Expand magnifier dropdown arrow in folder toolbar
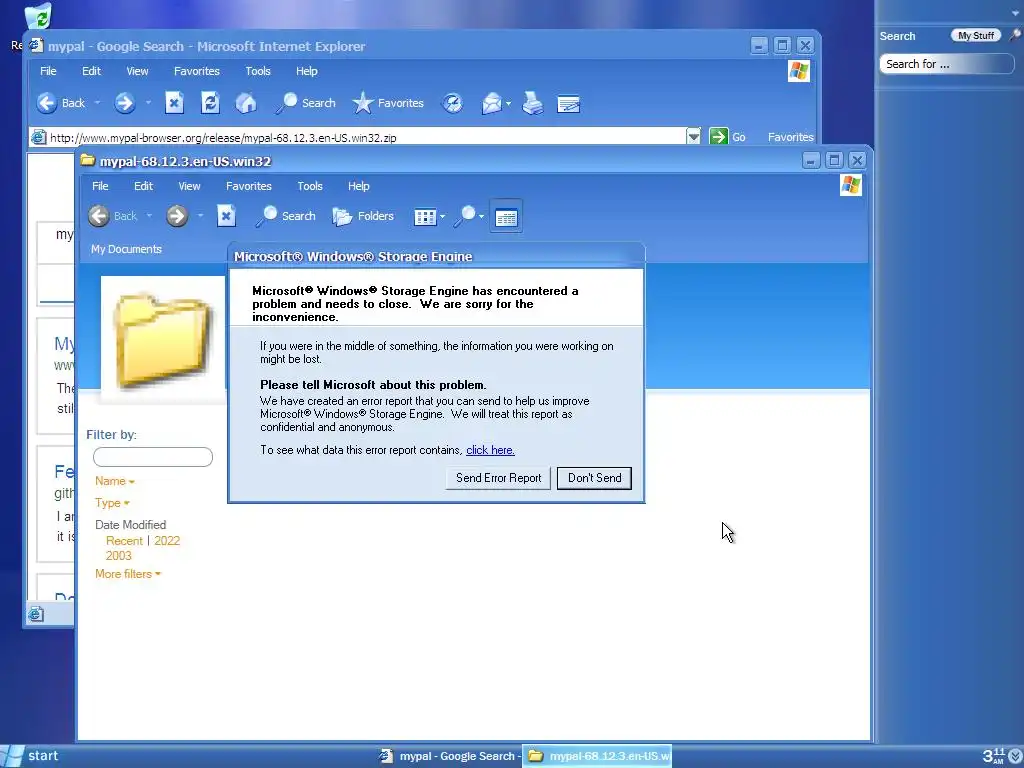 point(482,216)
